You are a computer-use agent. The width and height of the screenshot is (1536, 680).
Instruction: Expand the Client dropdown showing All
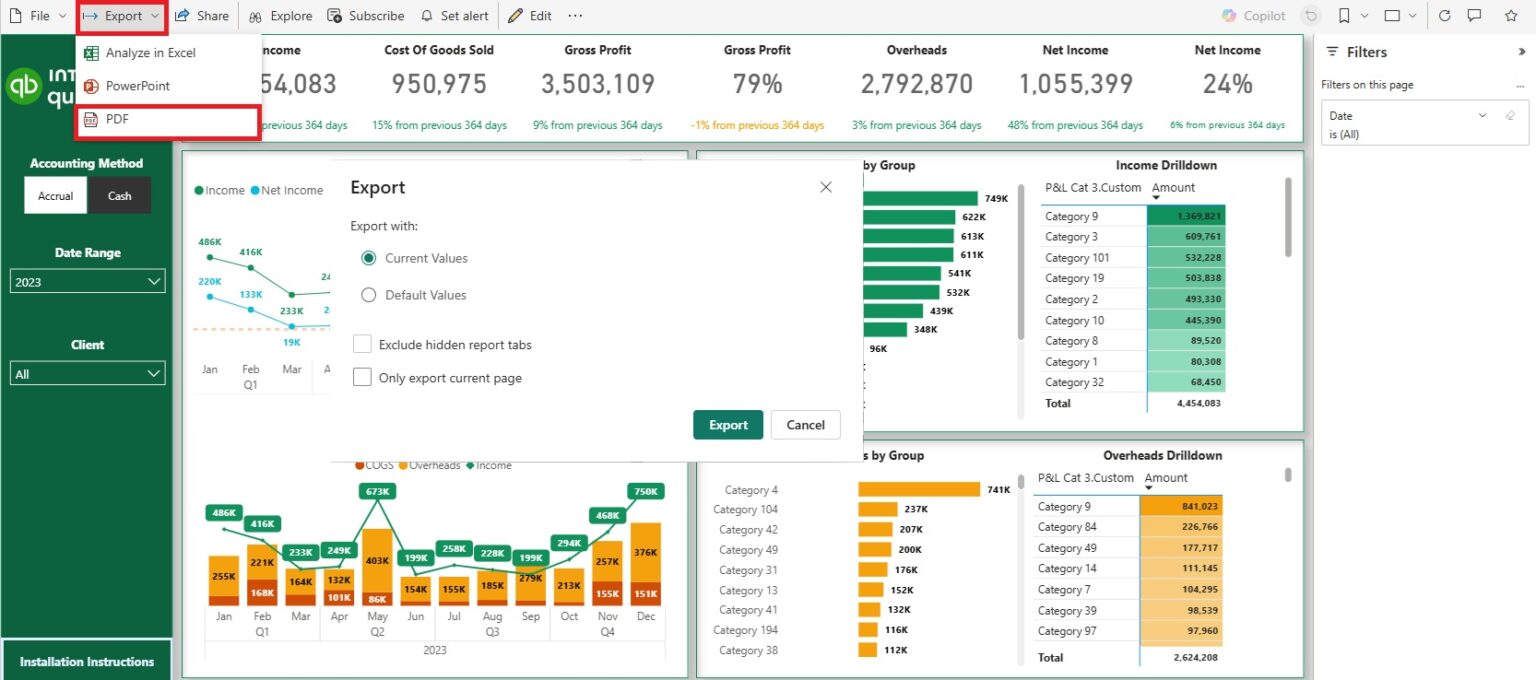87,373
